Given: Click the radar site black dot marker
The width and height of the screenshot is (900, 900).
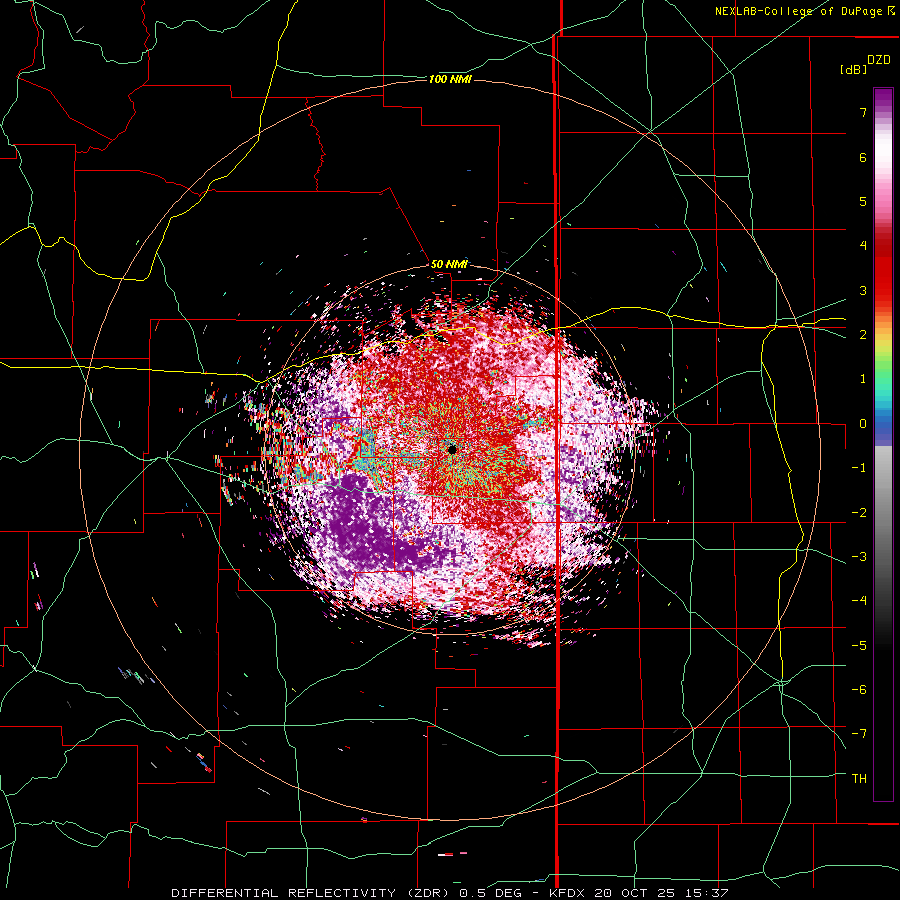Looking at the screenshot, I should point(452,449).
